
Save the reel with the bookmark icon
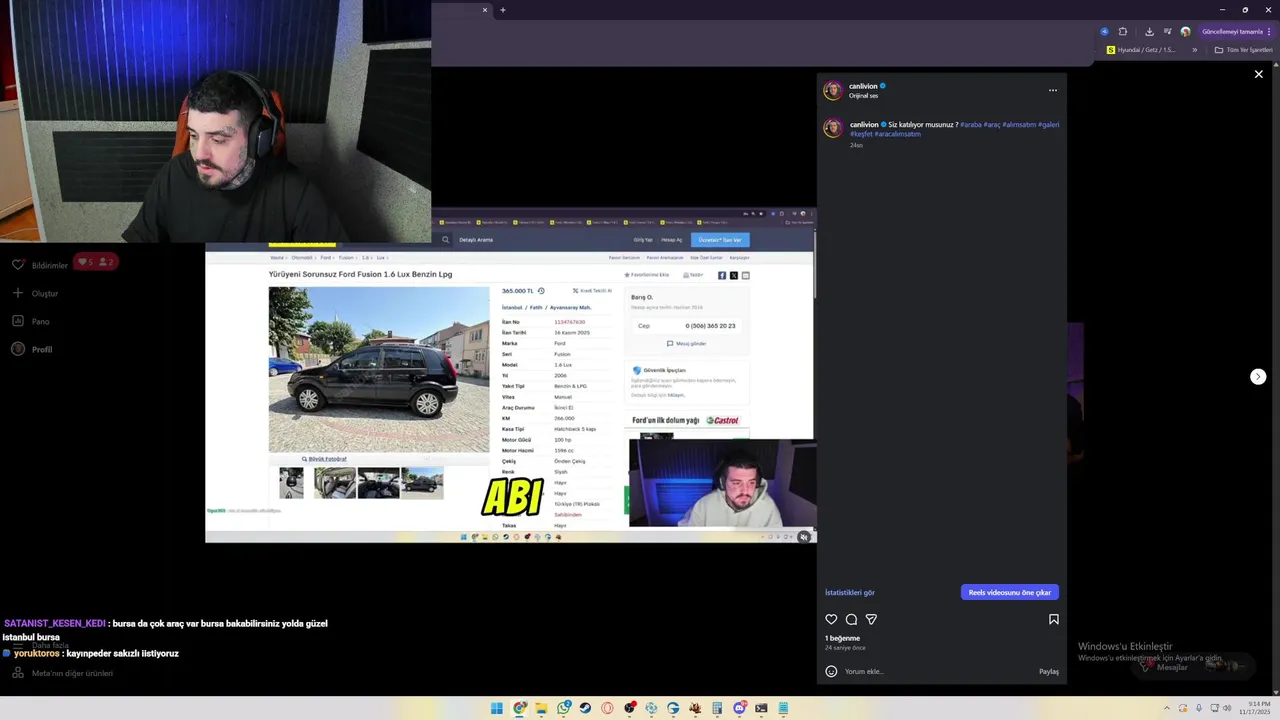coord(1054,619)
